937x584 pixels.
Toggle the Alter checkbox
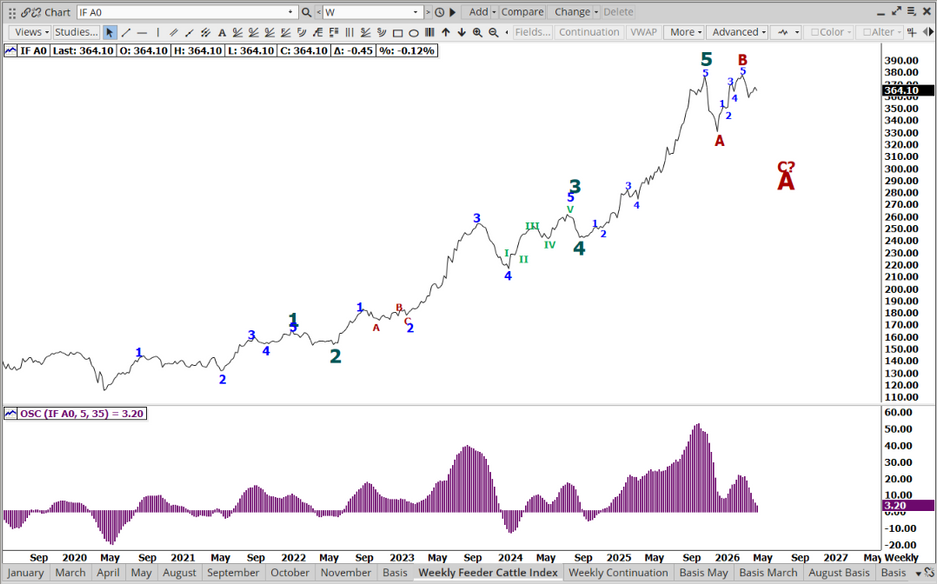(867, 32)
